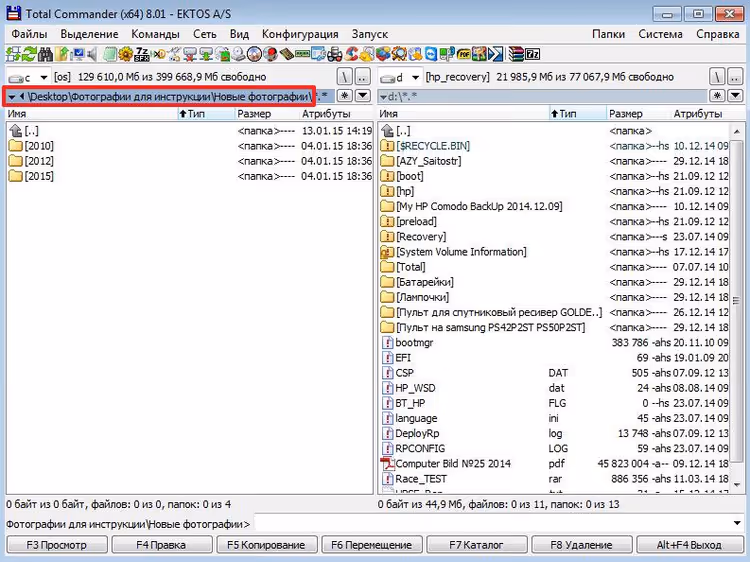Click the F3 Просмотр button

(56, 545)
